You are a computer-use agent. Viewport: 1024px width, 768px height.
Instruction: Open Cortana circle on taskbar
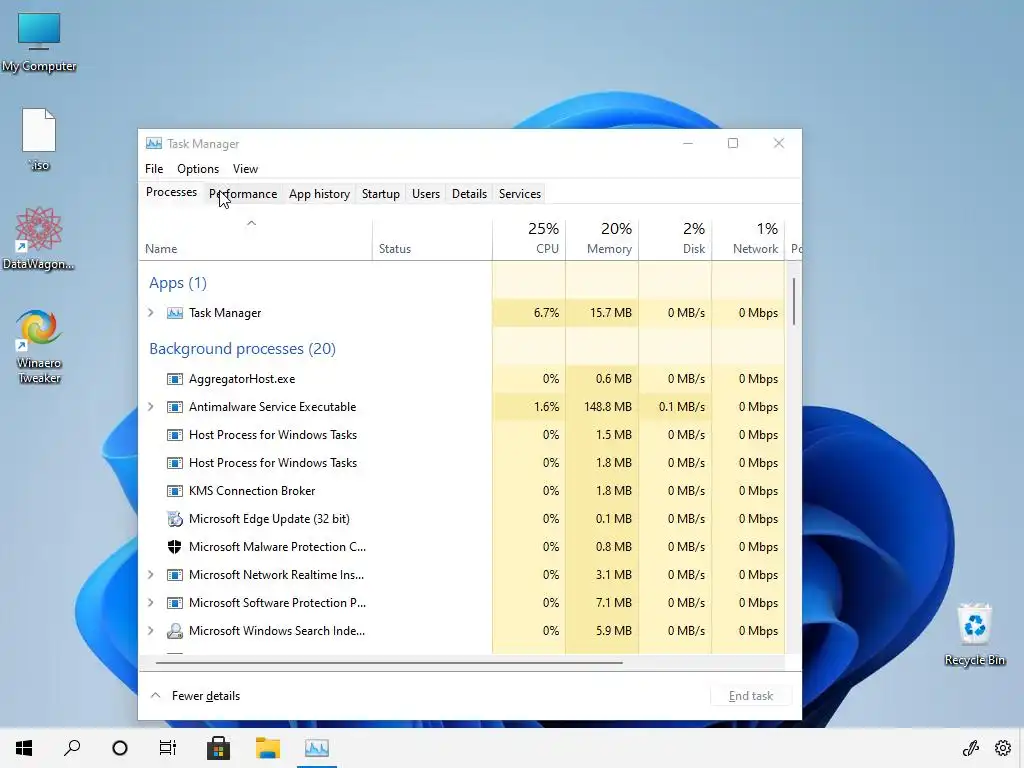(120, 748)
